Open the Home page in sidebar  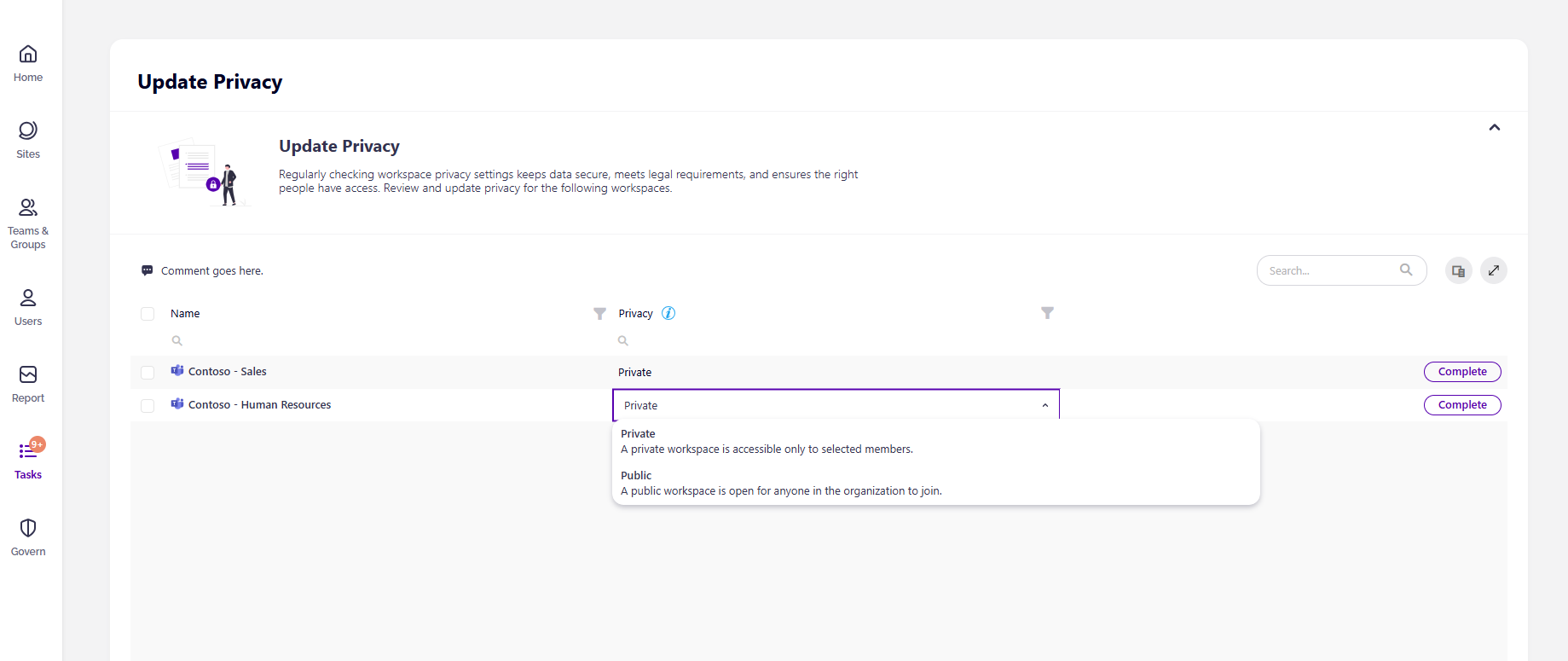28,64
